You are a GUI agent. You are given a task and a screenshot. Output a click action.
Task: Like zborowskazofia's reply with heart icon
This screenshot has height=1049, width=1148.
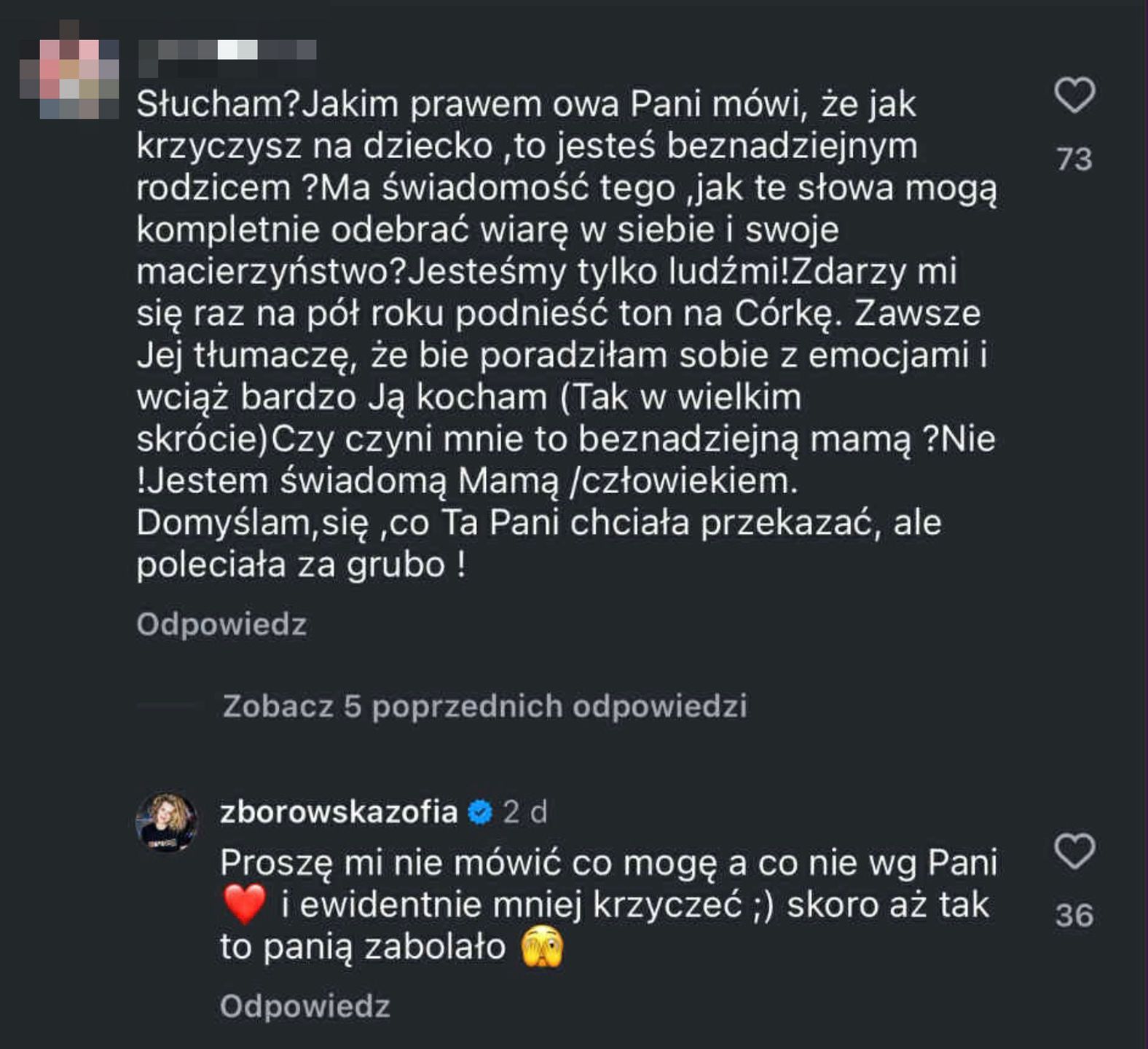pyautogui.click(x=1074, y=851)
